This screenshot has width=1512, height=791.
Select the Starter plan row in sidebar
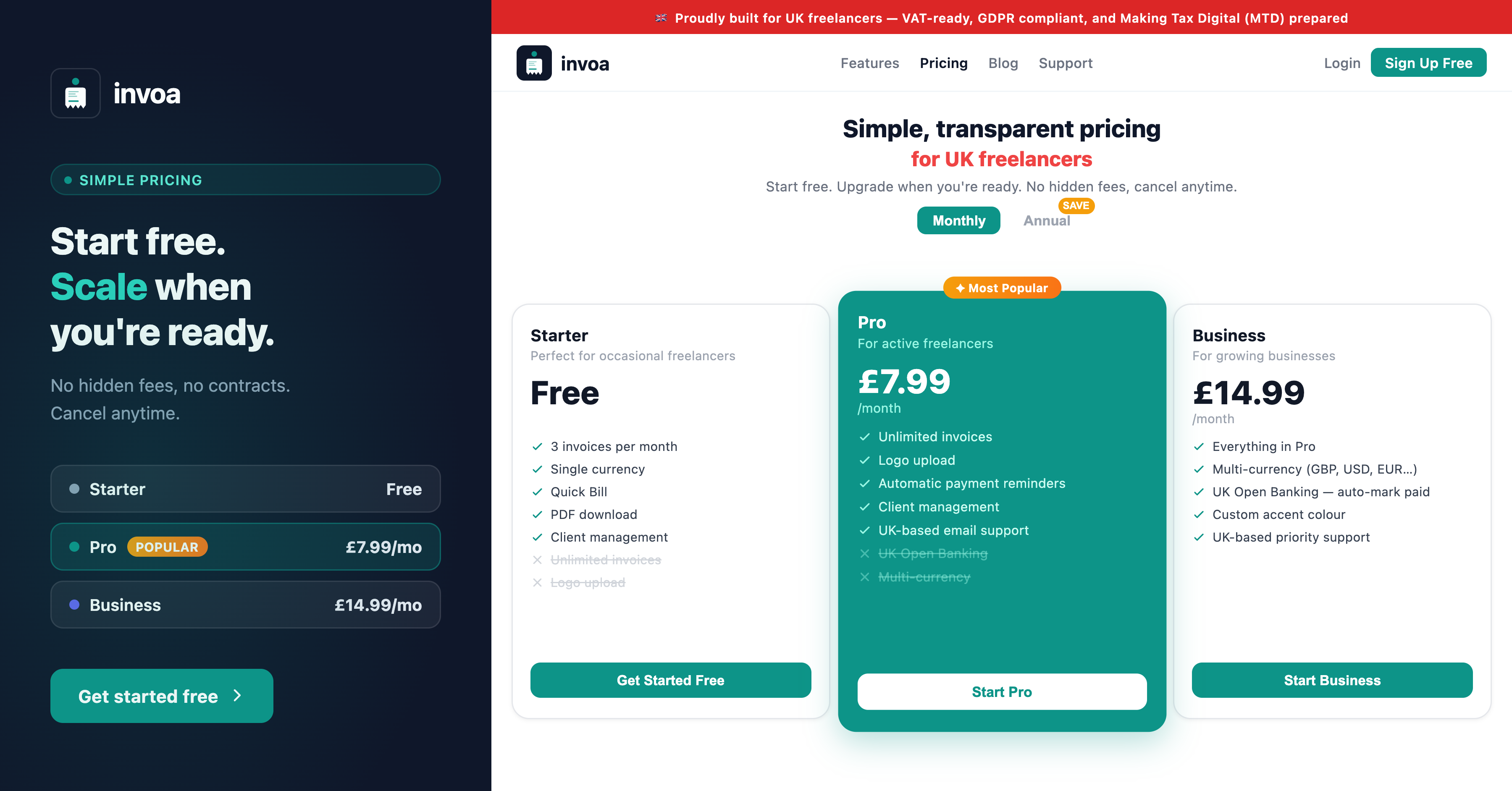[x=245, y=489]
